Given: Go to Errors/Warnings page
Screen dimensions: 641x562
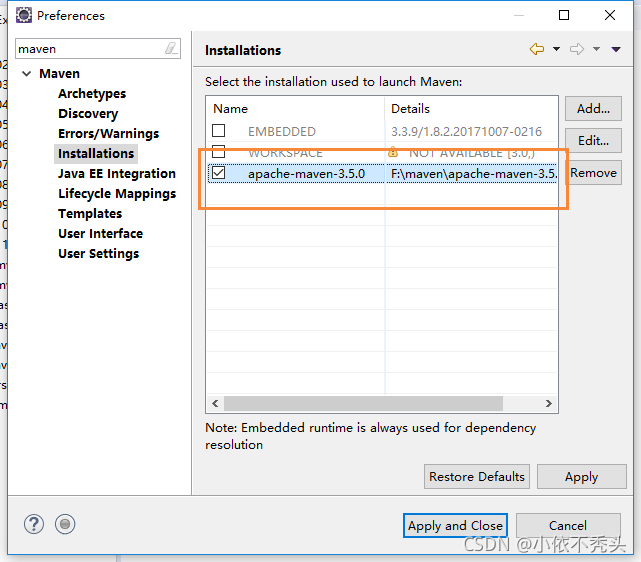Looking at the screenshot, I should 108,134.
